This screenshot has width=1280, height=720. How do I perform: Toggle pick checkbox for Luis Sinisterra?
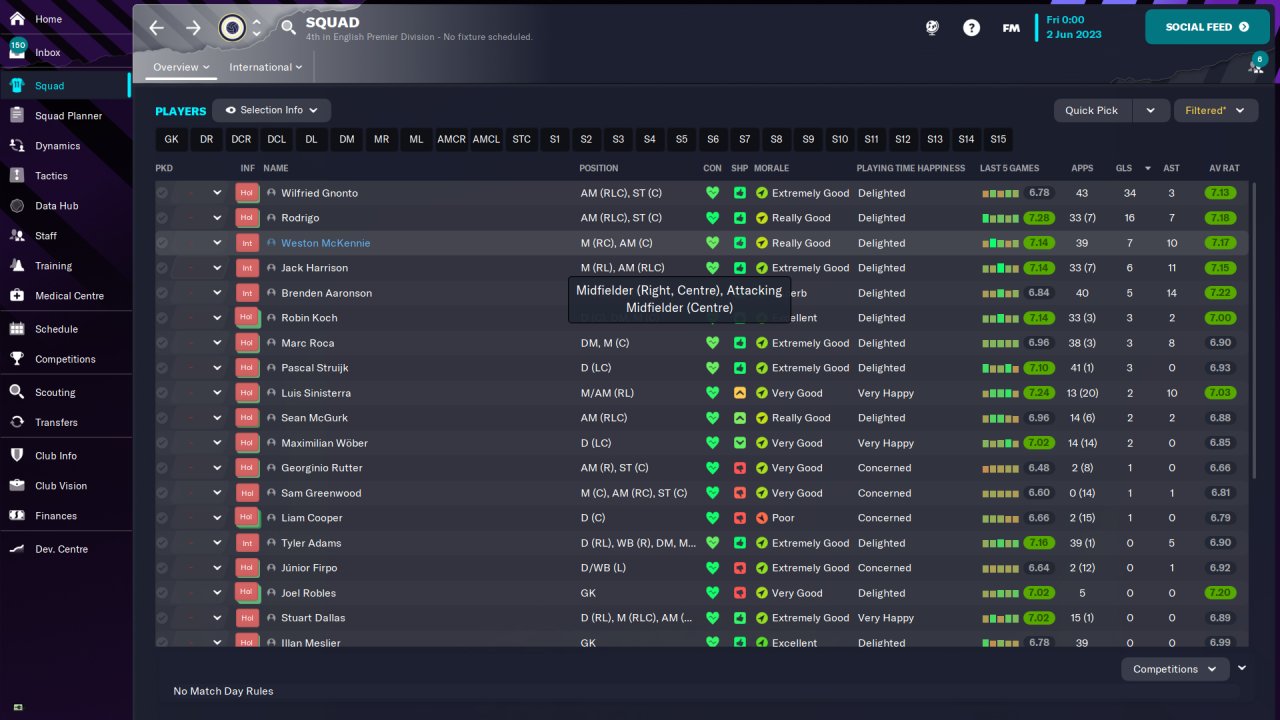tap(162, 392)
